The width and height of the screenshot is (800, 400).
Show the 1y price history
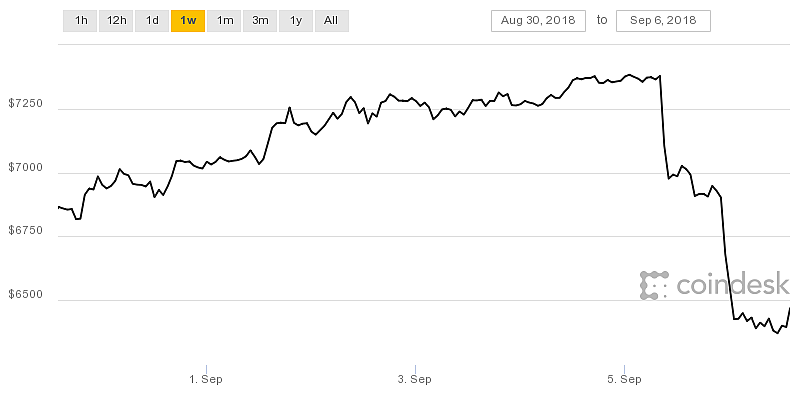[296, 20]
